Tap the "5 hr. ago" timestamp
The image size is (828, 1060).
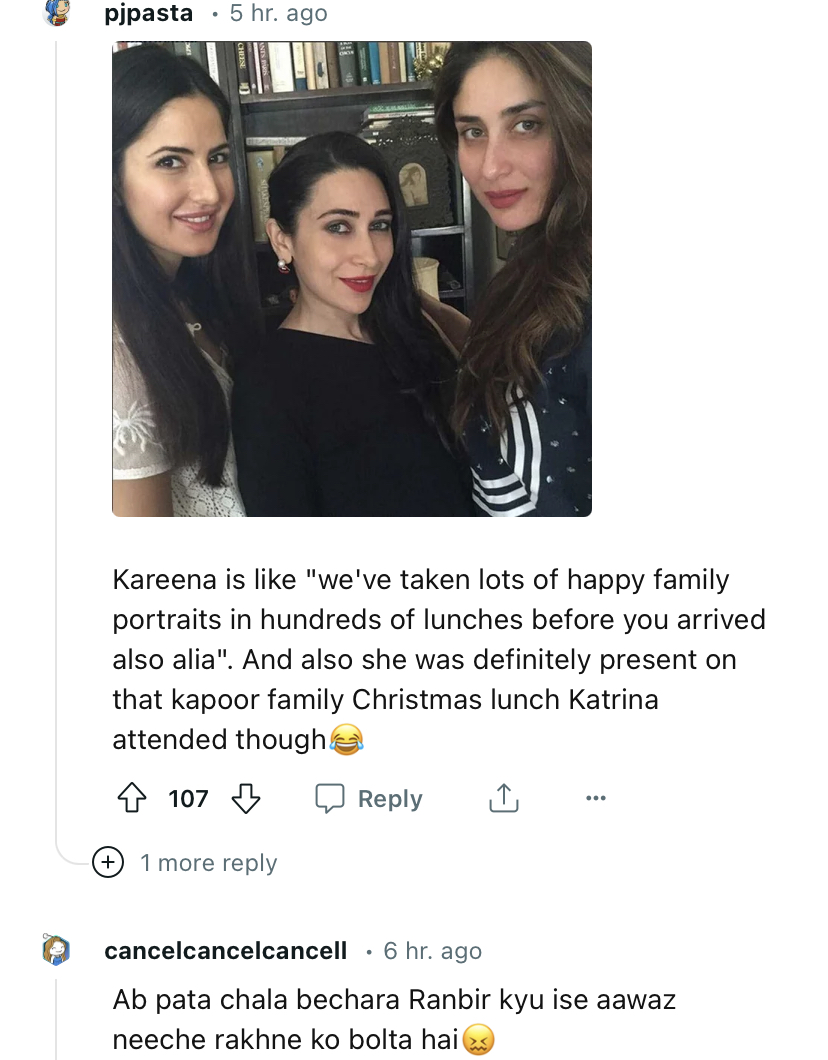(x=278, y=13)
